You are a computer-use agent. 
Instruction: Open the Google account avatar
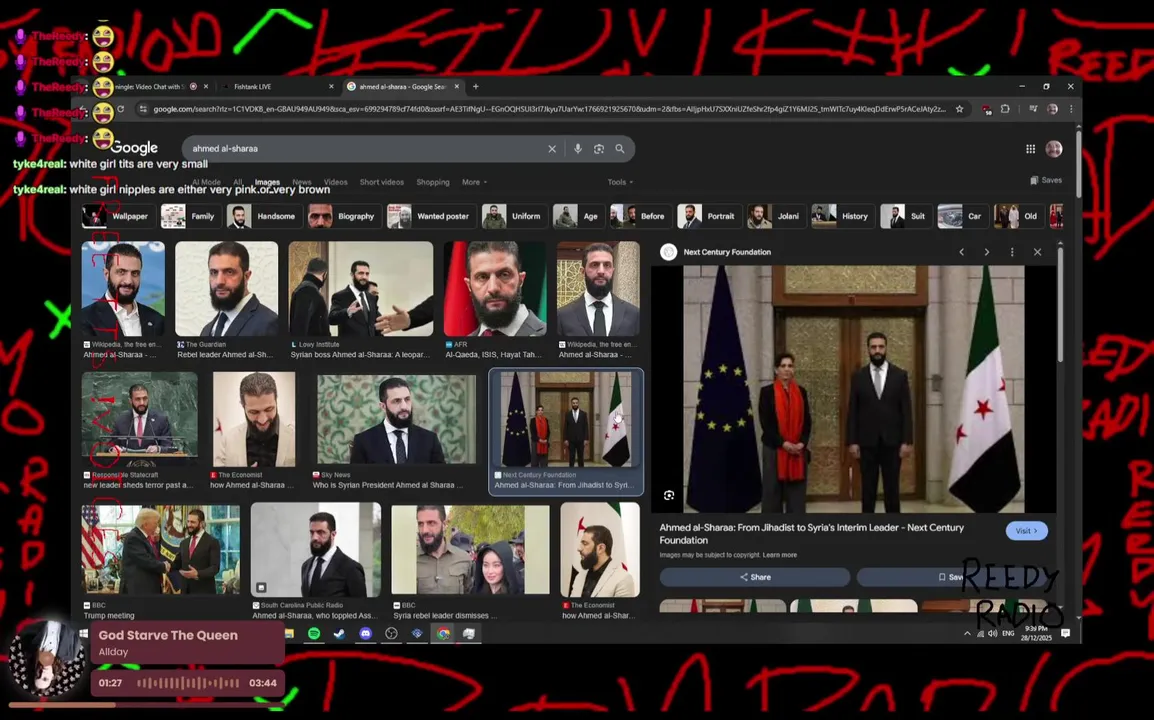tap(1054, 149)
